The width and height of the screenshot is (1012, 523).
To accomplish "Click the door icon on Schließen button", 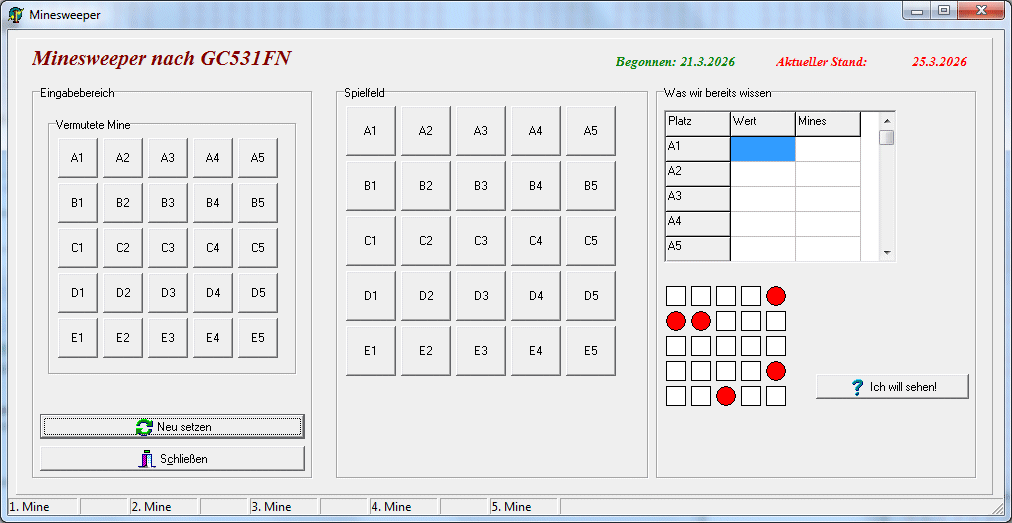I will [x=146, y=459].
